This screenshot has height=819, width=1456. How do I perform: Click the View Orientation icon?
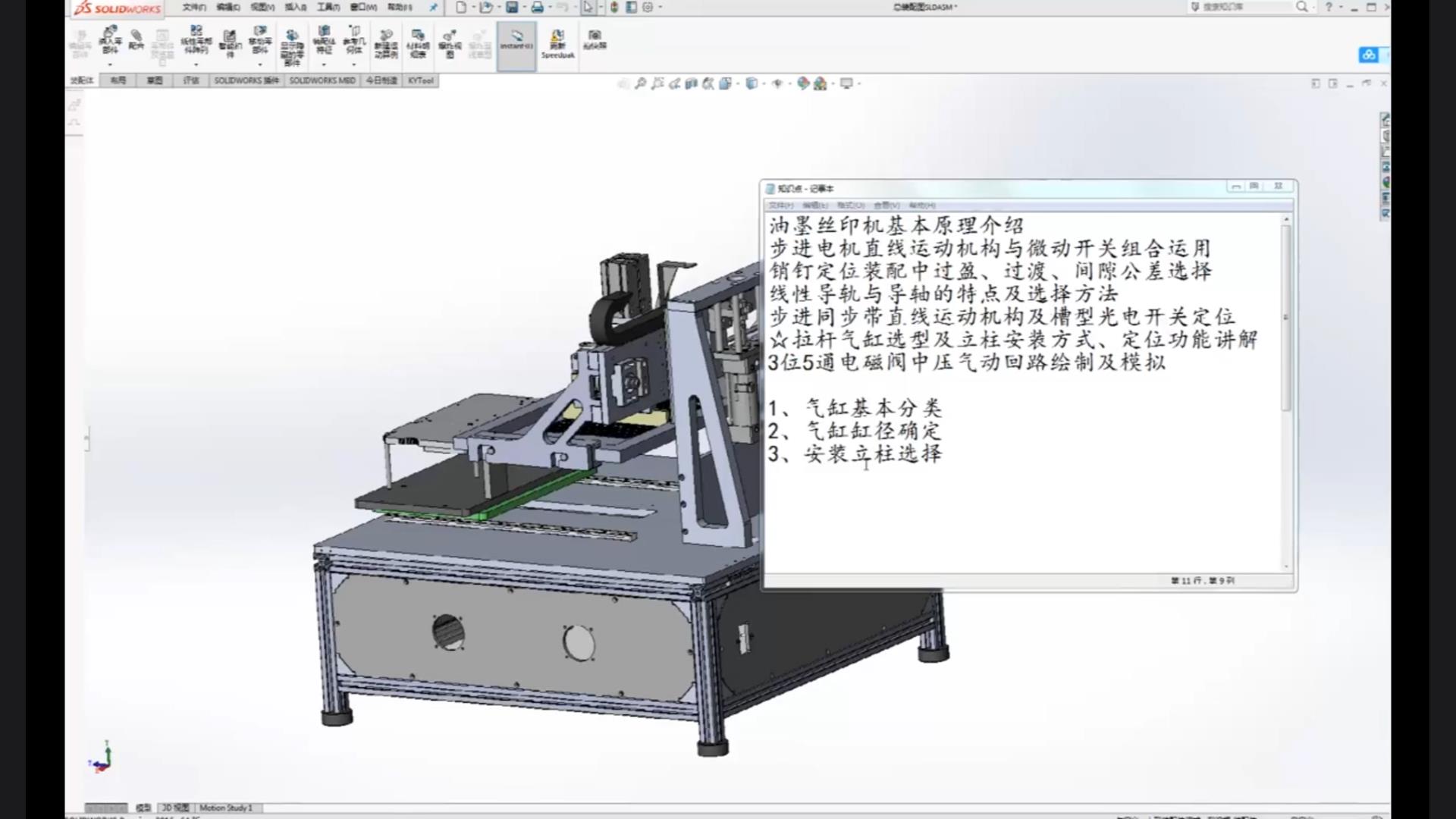pos(725,83)
